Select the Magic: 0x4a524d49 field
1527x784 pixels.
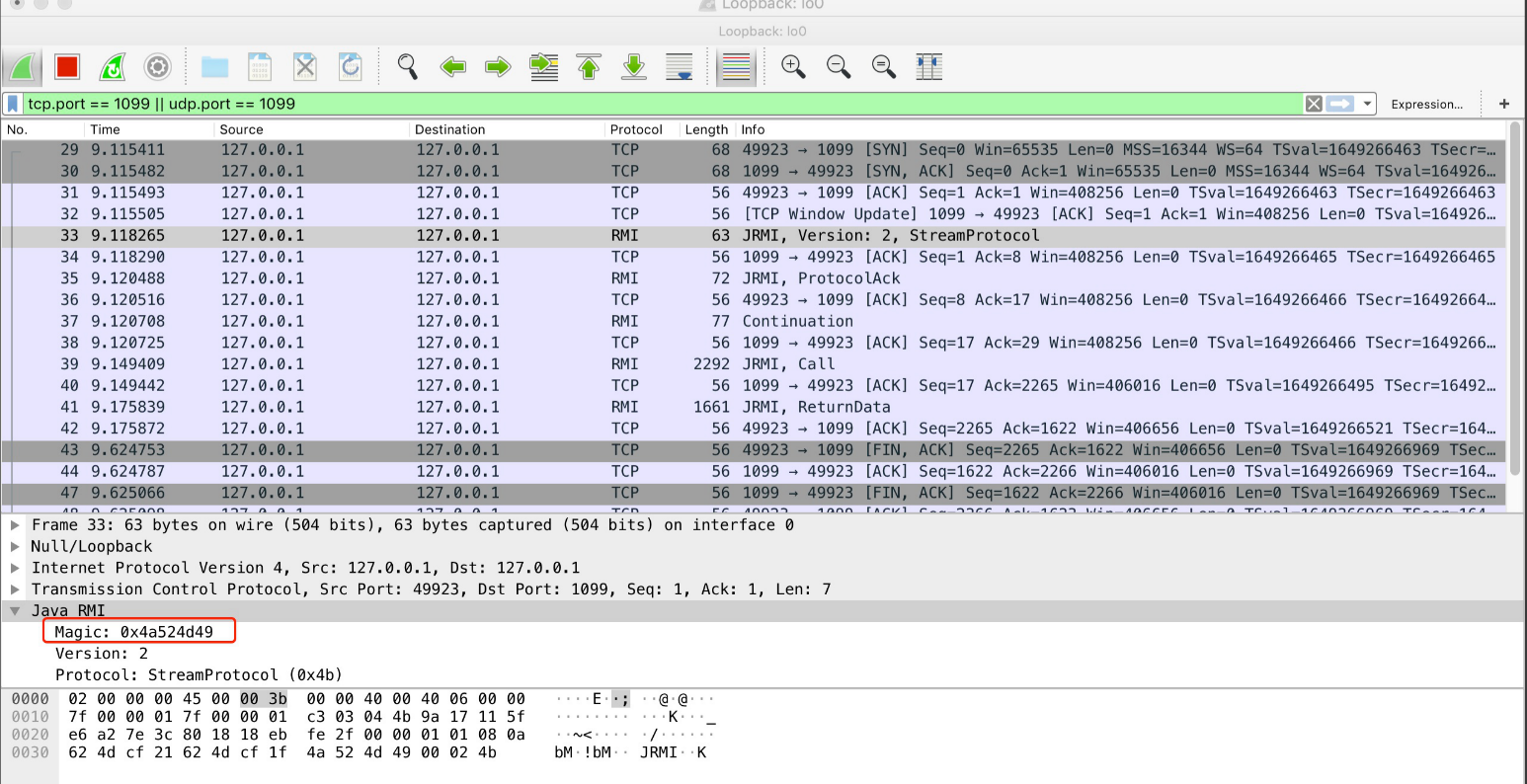click(133, 632)
